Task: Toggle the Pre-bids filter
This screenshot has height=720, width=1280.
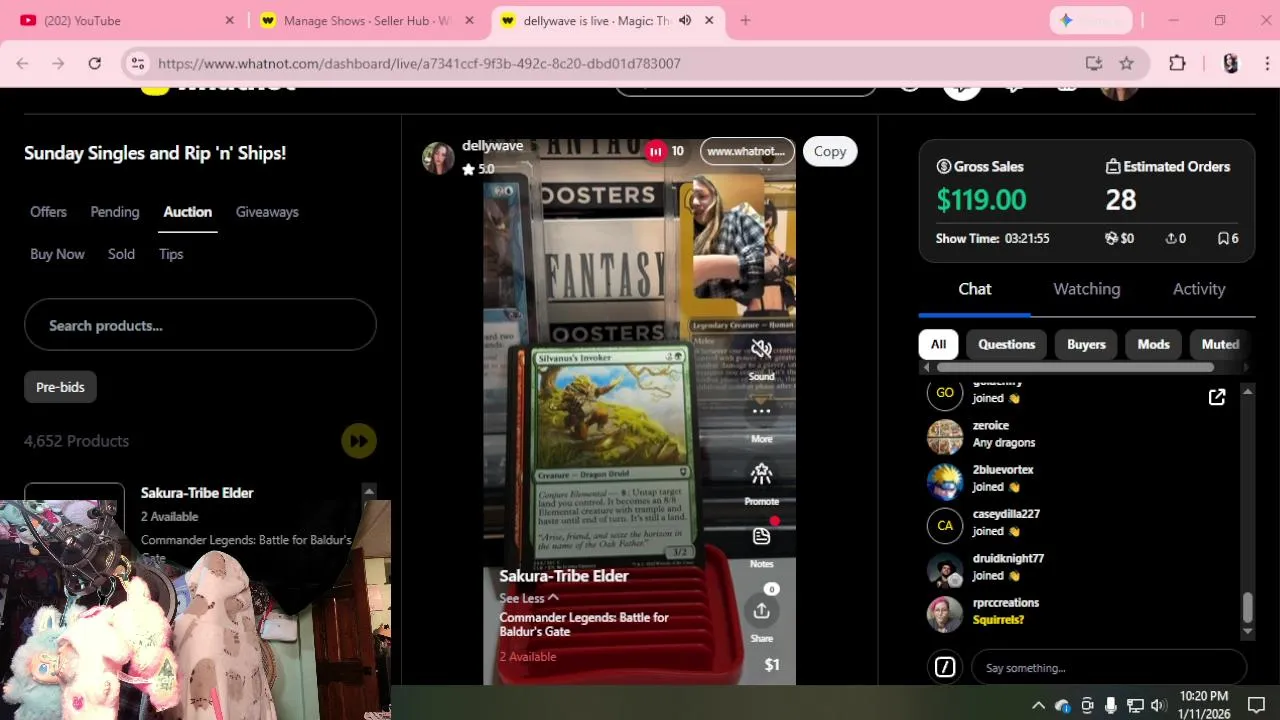Action: [x=60, y=387]
